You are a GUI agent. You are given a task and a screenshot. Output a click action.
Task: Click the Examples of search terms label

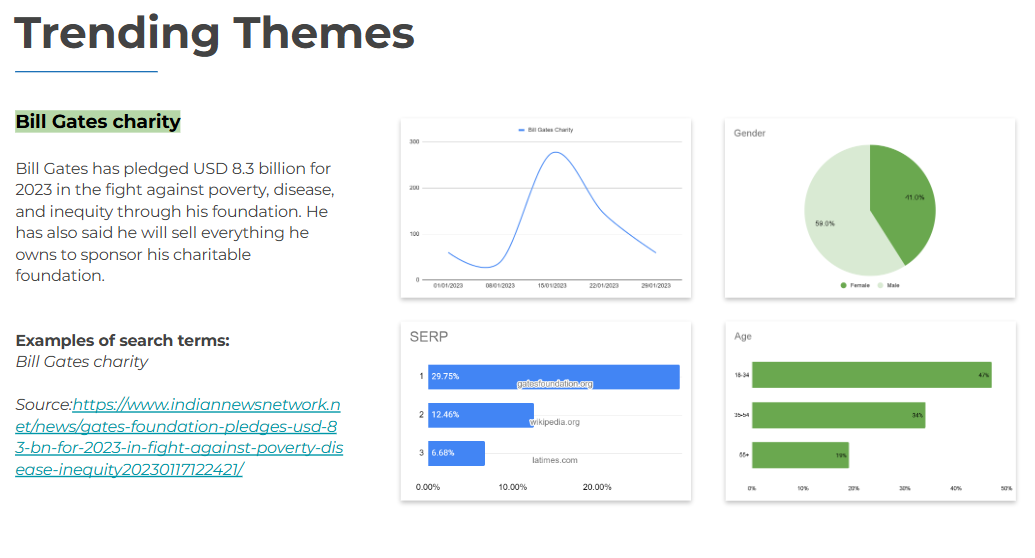coord(122,341)
